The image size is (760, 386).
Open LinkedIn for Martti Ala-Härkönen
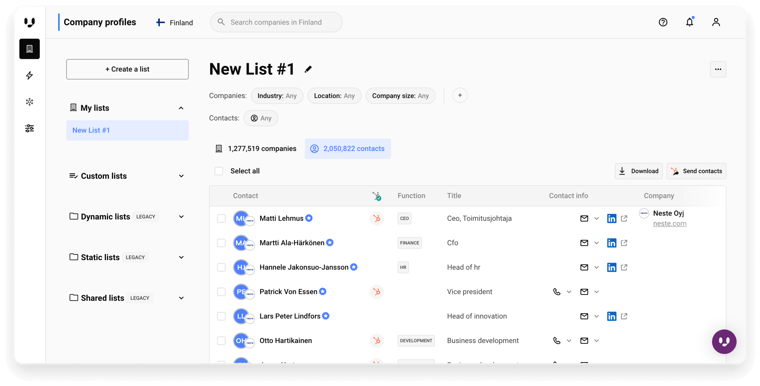pos(612,243)
